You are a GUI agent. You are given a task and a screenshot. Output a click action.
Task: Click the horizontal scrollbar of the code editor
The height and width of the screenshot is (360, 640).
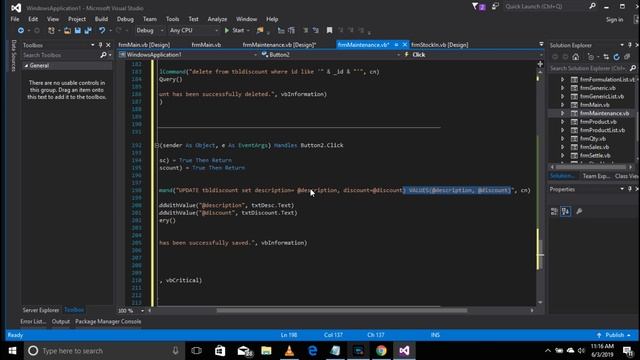pos(341,311)
